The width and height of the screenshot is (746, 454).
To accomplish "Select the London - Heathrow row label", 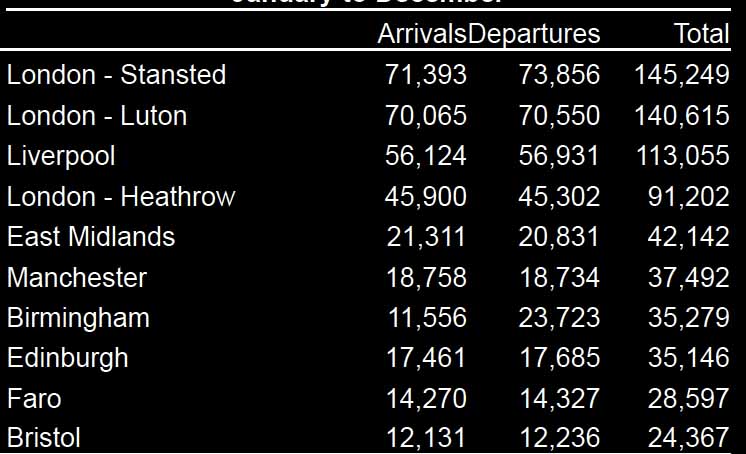I will coord(121,197).
